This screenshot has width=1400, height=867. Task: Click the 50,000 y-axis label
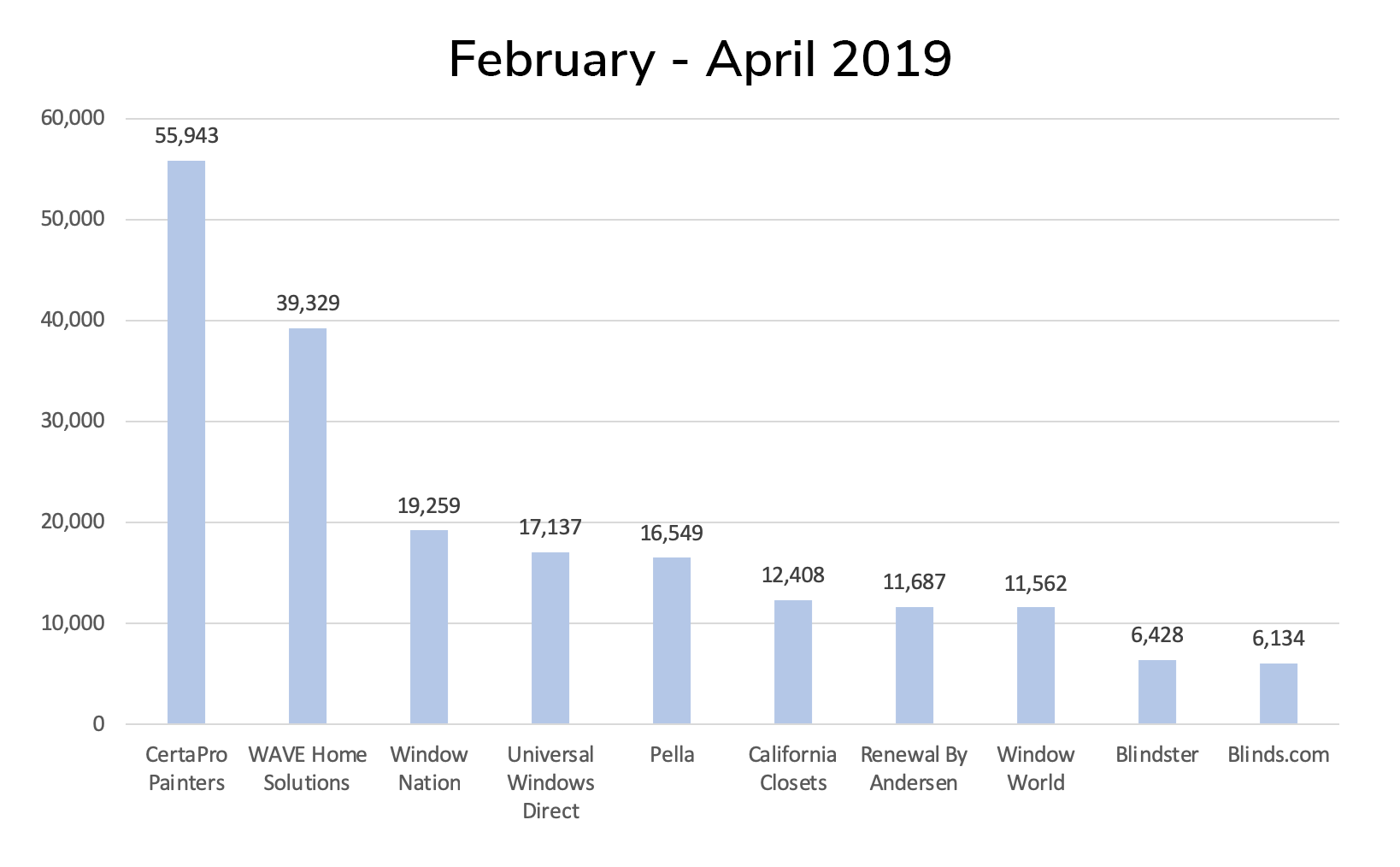[x=73, y=219]
